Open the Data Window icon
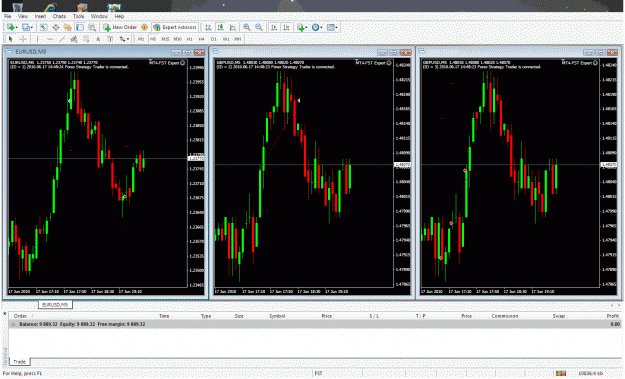 pyautogui.click(x=56, y=27)
